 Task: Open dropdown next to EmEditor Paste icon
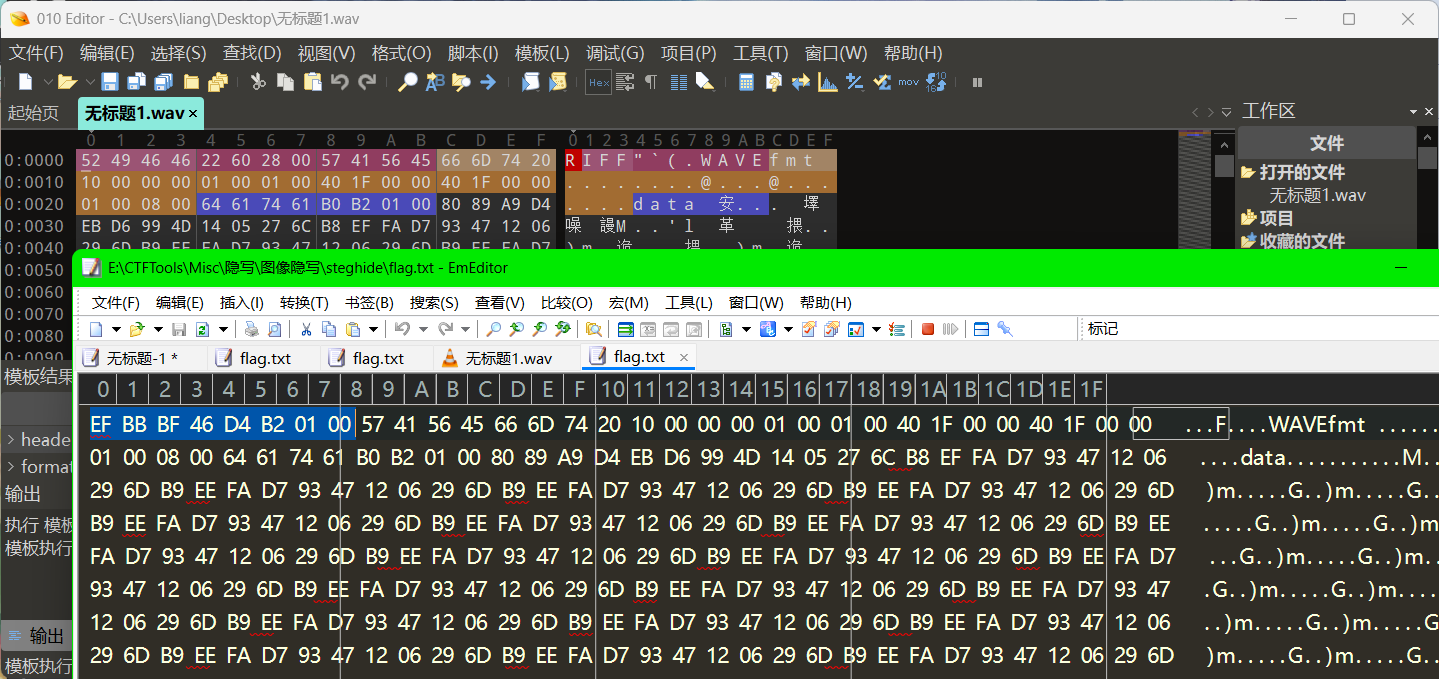coord(373,329)
